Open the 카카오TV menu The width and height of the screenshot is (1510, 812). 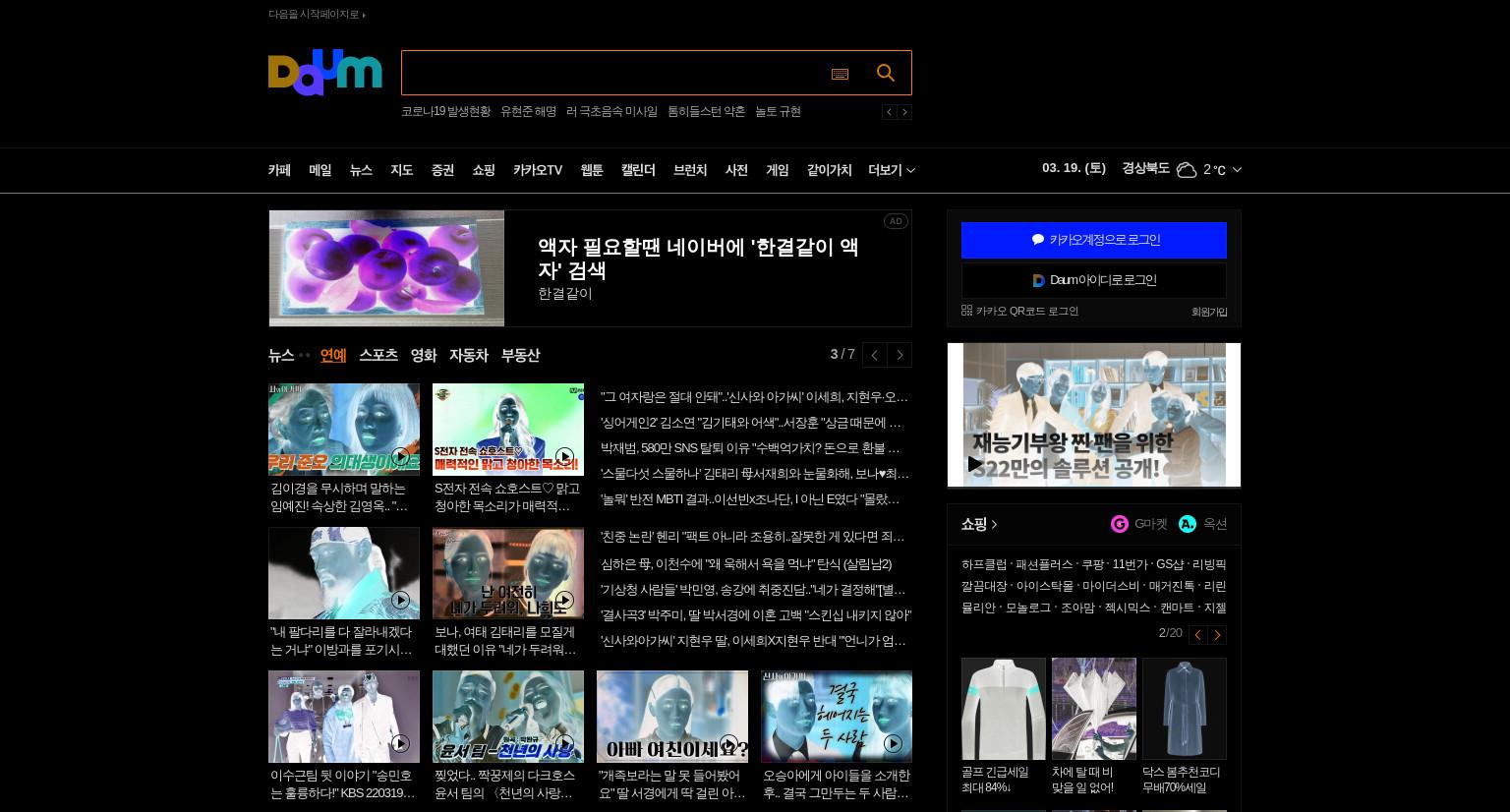(538, 170)
